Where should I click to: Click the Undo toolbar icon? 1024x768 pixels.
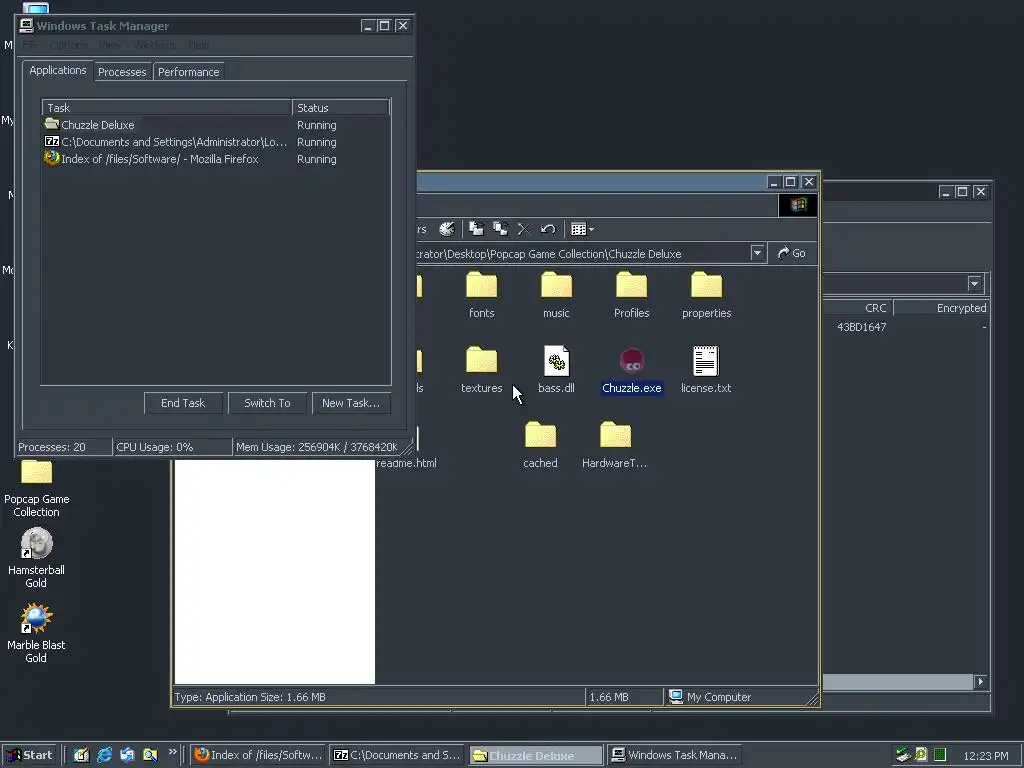[548, 229]
